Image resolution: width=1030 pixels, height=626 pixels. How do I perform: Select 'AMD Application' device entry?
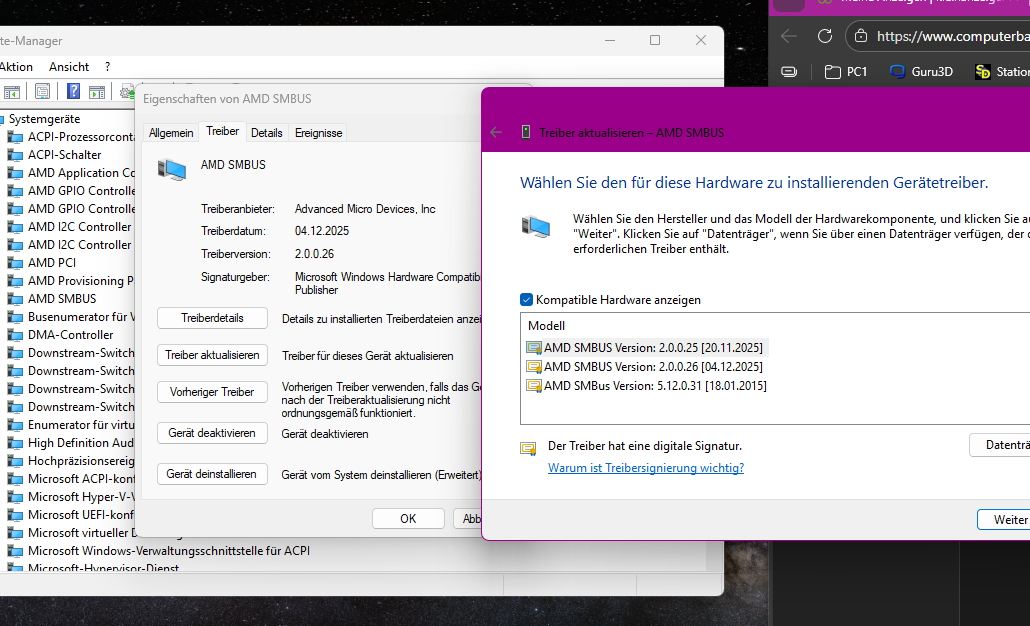[x=81, y=173]
